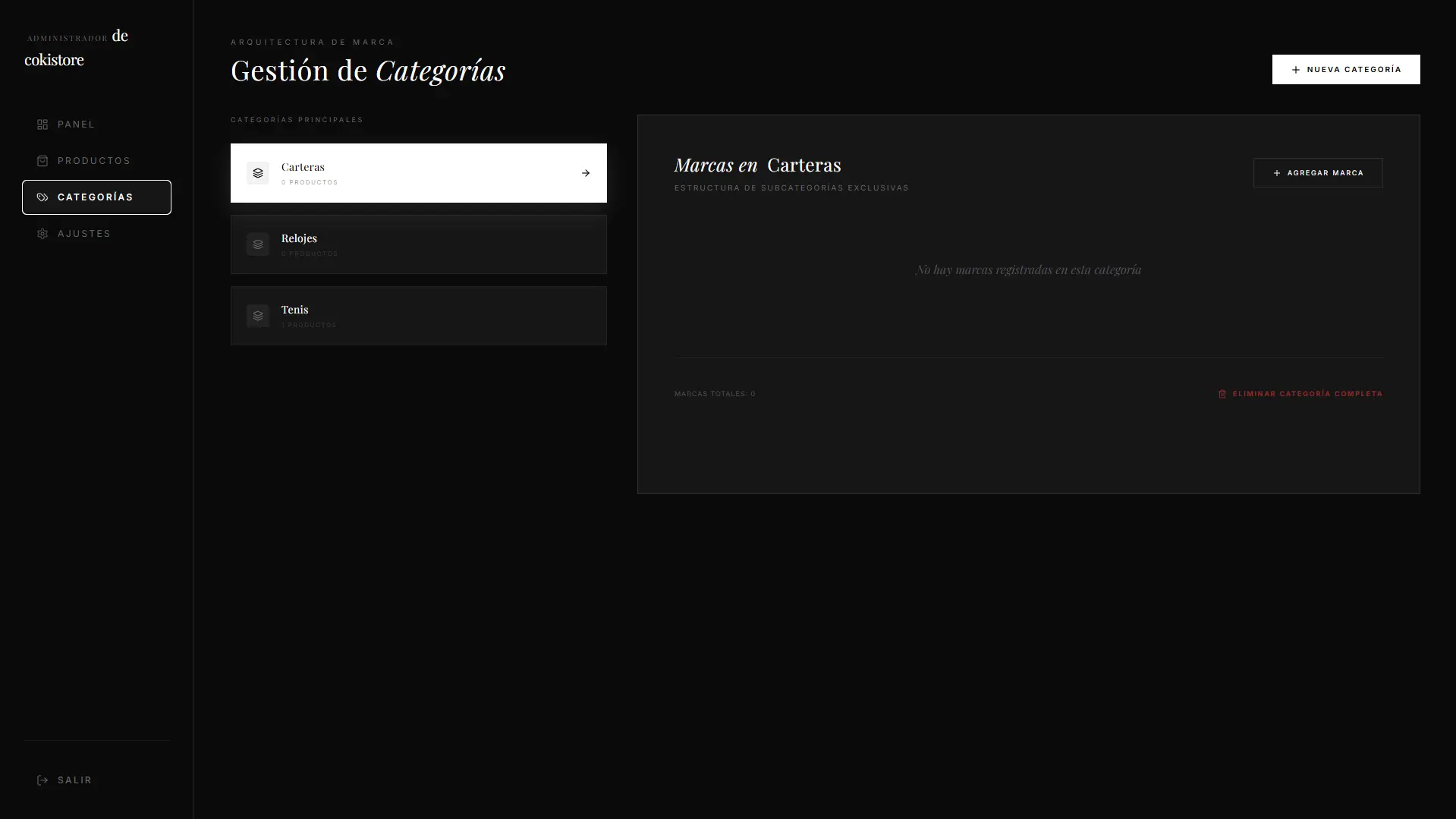Click the arrow on the Carteras card
Screen dimensions: 1456x819
point(586,173)
